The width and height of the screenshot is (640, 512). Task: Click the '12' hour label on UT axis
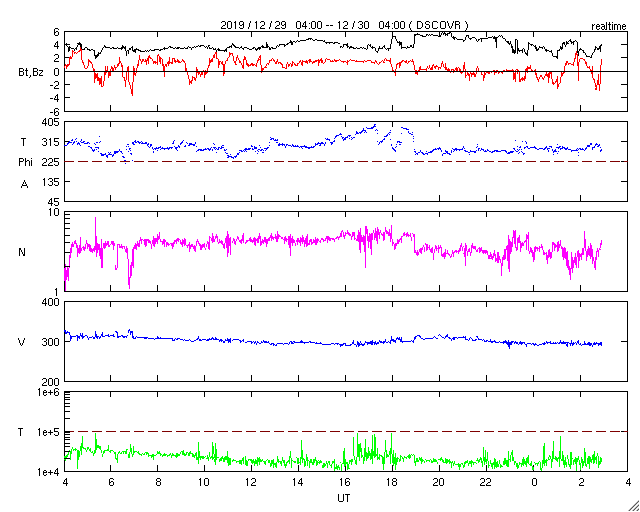tap(251, 482)
